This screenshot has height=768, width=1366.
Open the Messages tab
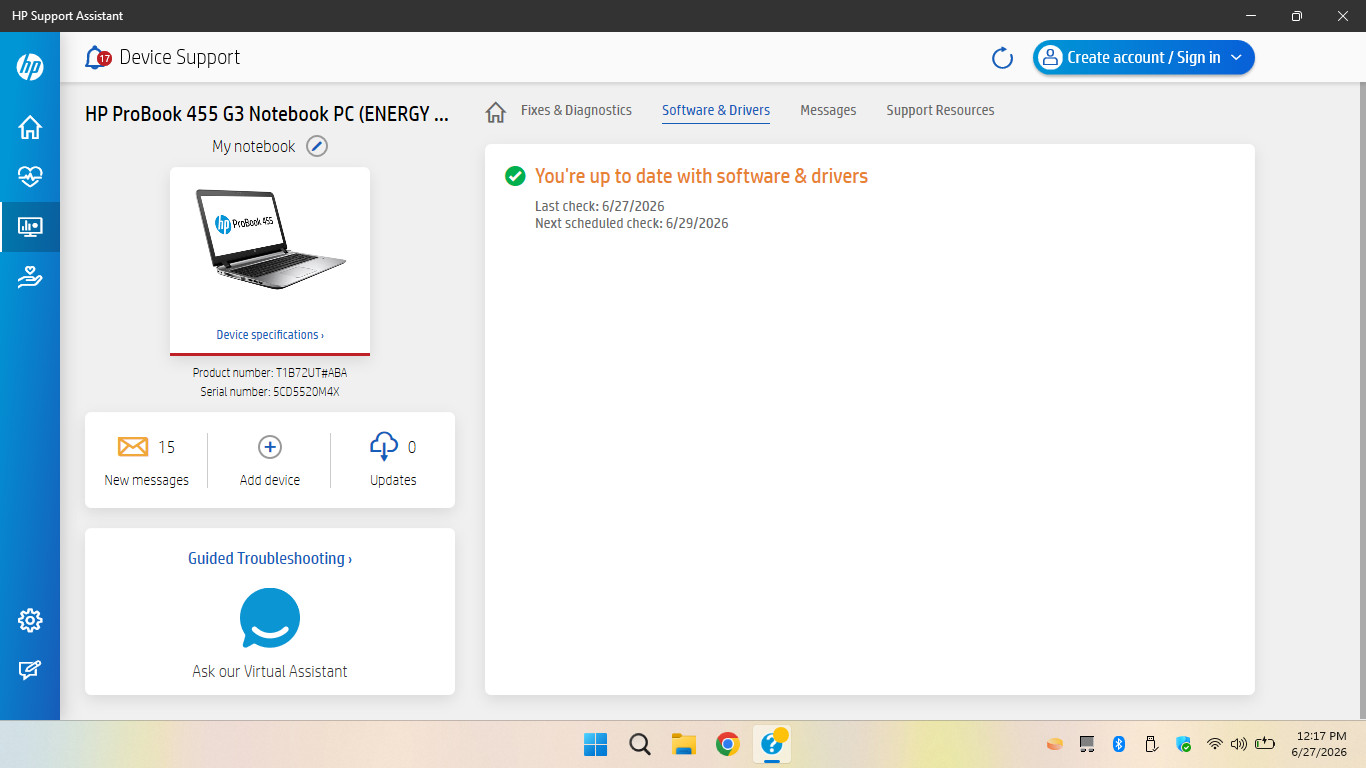pyautogui.click(x=828, y=110)
